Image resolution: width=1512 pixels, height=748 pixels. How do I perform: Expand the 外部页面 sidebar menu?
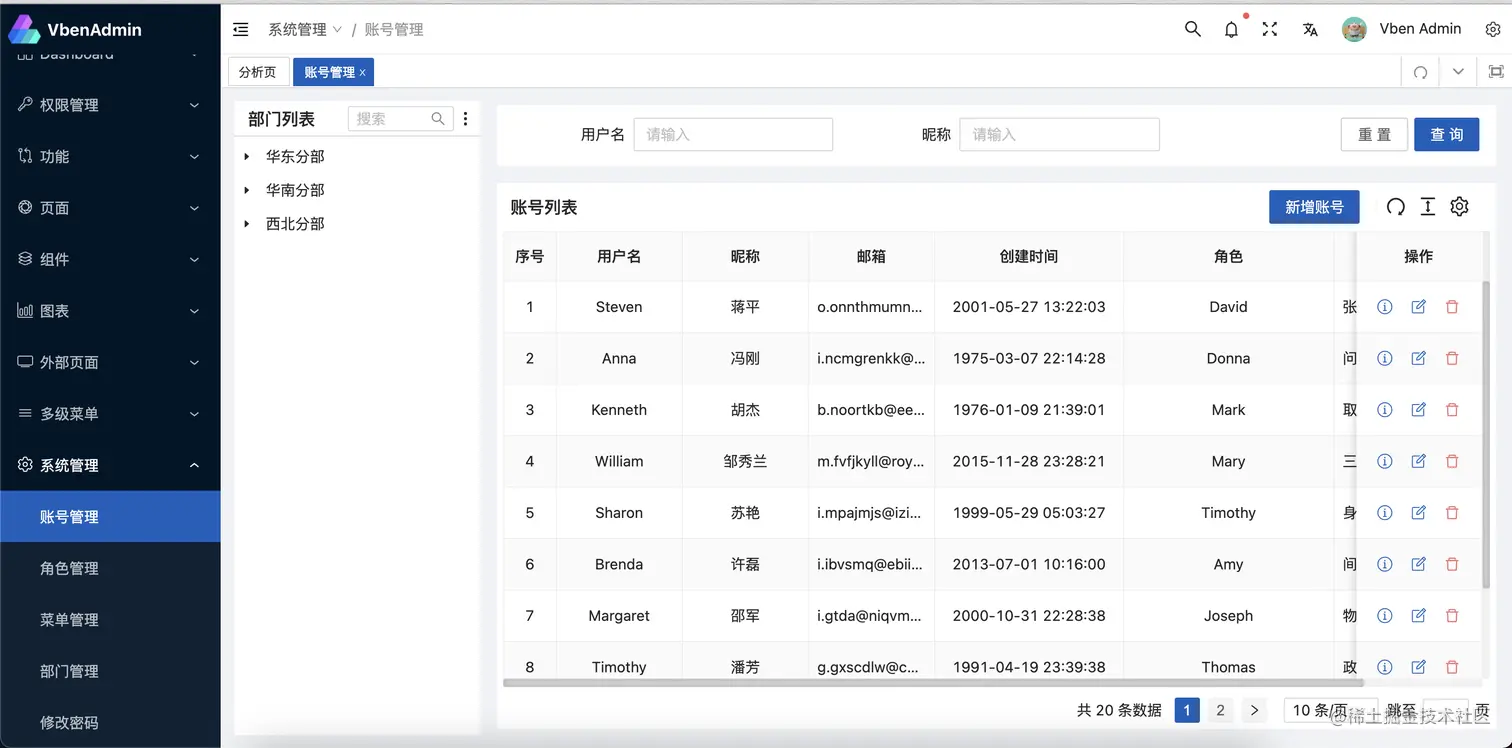tap(110, 362)
